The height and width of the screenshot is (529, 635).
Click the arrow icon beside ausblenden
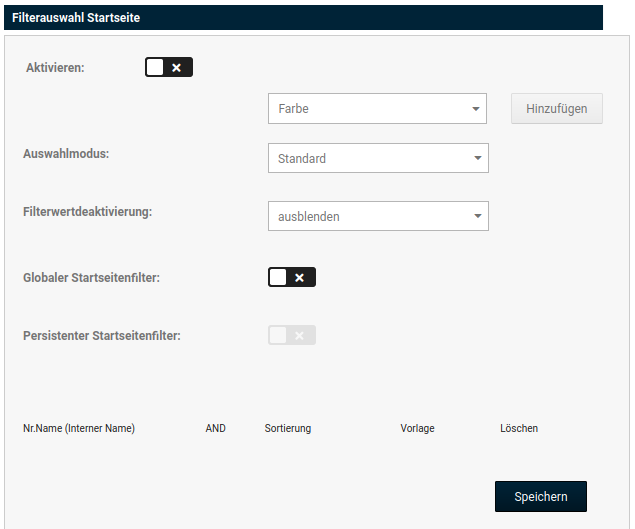click(x=477, y=216)
